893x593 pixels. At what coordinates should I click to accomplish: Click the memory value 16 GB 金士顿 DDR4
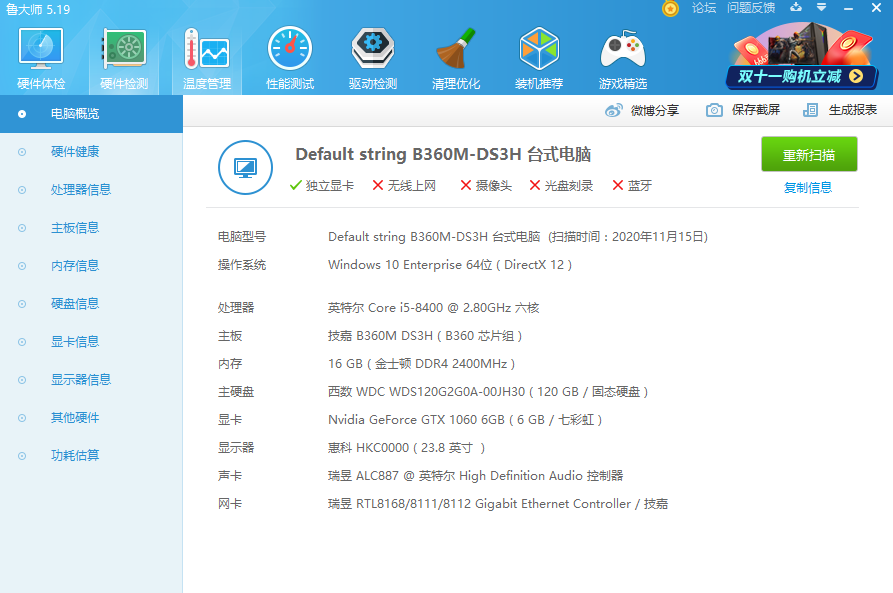(421, 364)
